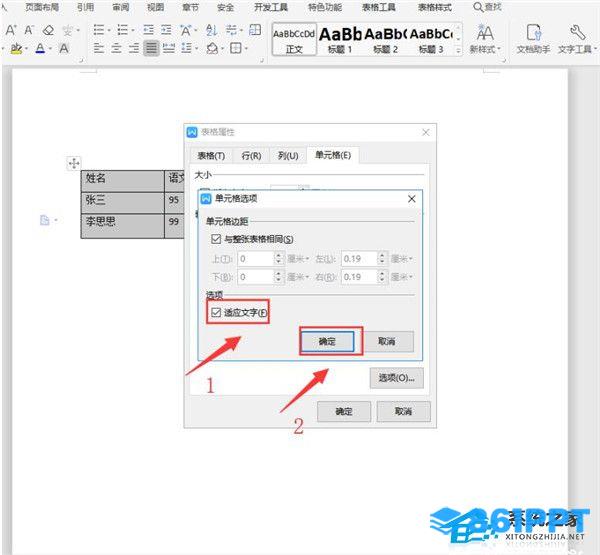Switch to 表格(T) tab in dialog
The image size is (600, 555).
(211, 155)
